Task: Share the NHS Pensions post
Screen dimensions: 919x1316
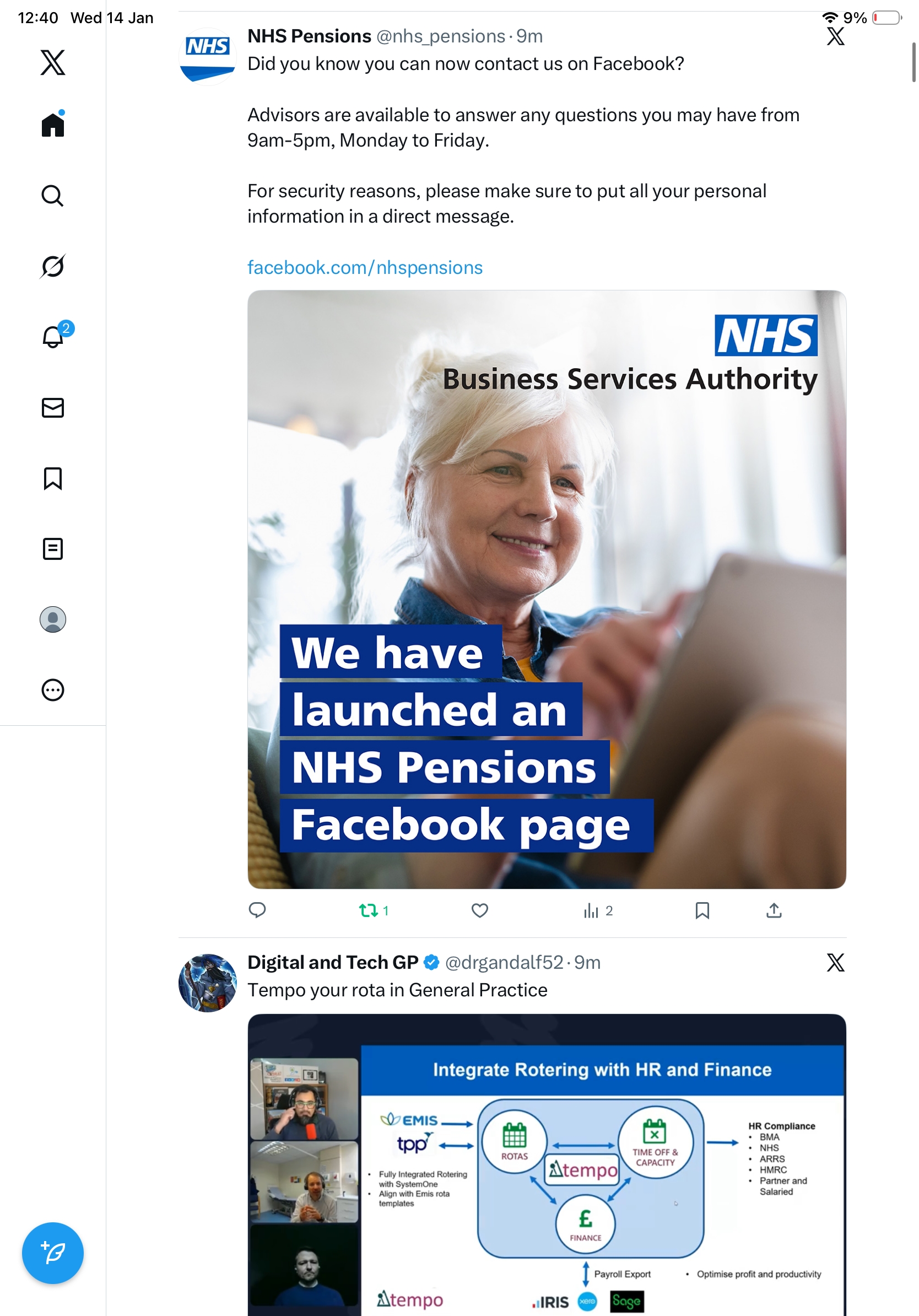Action: point(774,910)
